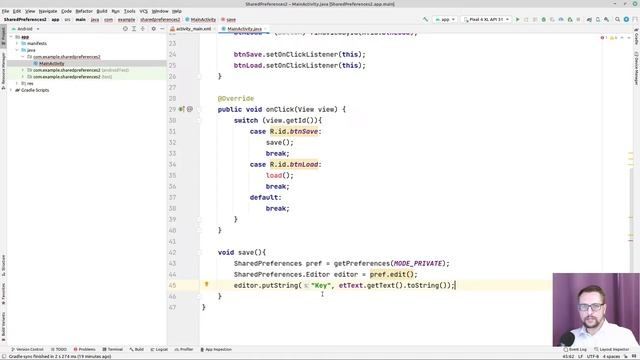Click the Make Project hammer icon
The height and width of the screenshot is (360, 640).
[x=426, y=19]
